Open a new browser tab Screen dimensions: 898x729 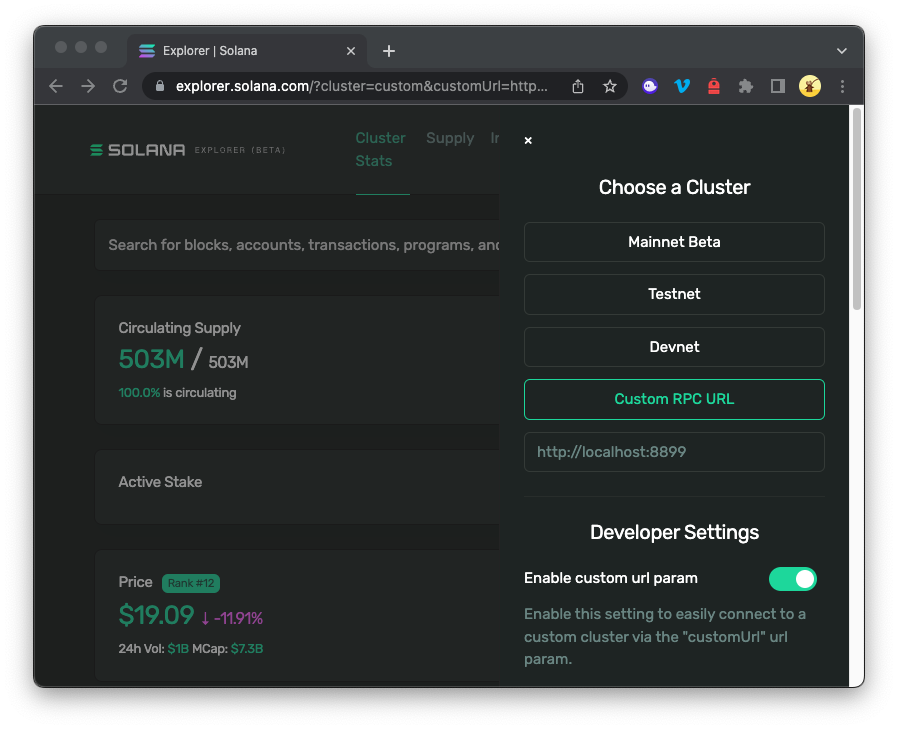(389, 51)
